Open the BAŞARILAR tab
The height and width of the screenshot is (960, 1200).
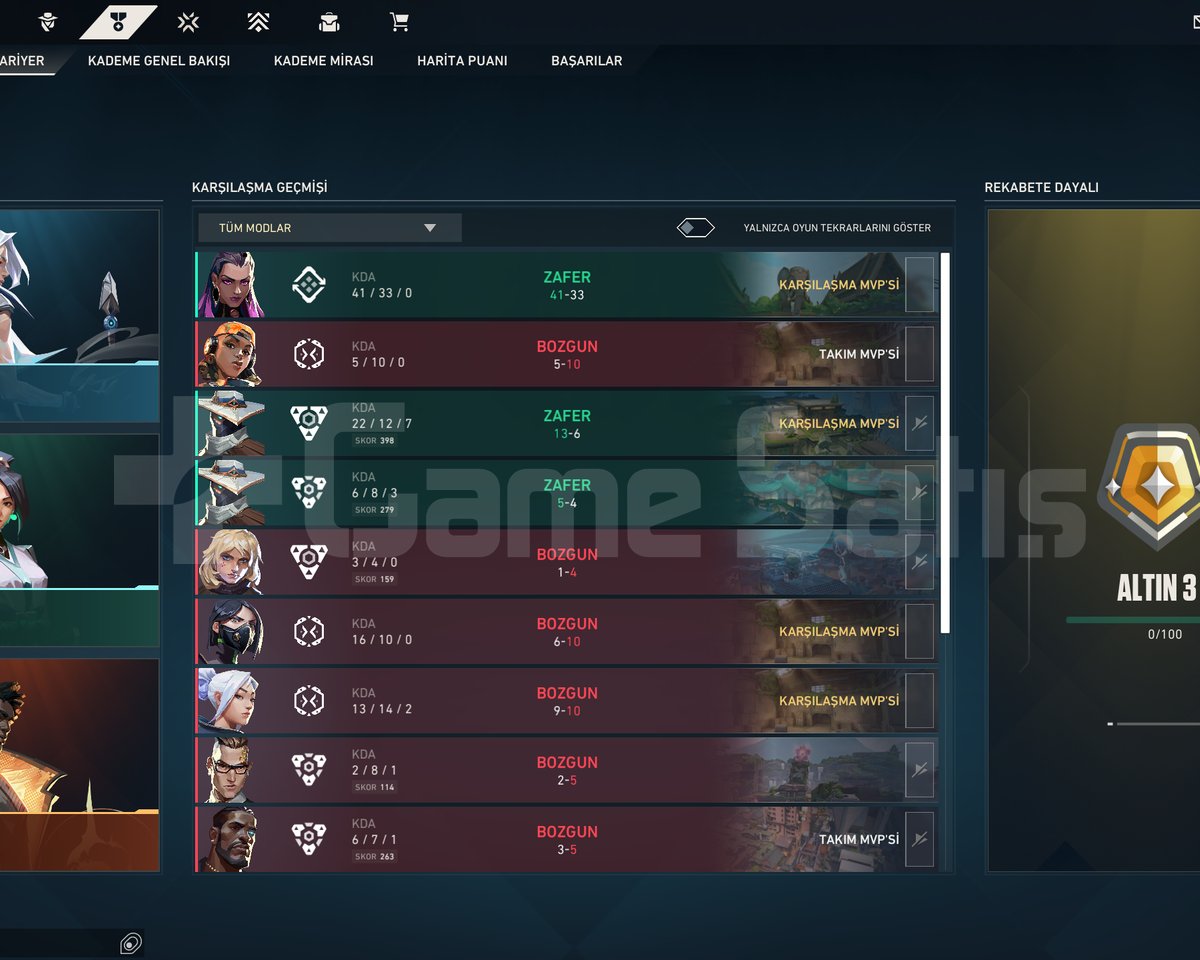coord(587,61)
